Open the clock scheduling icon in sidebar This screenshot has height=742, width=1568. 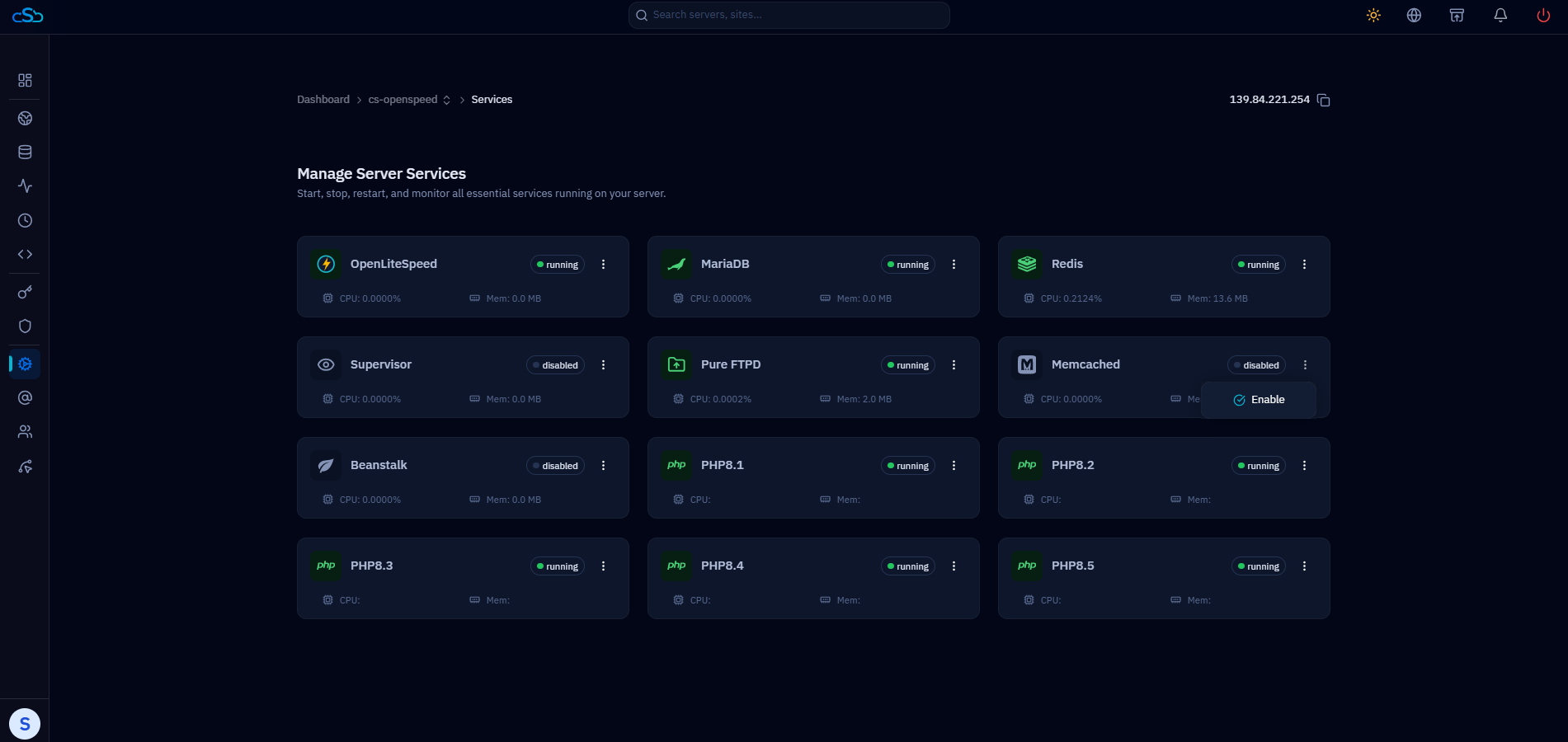(25, 220)
